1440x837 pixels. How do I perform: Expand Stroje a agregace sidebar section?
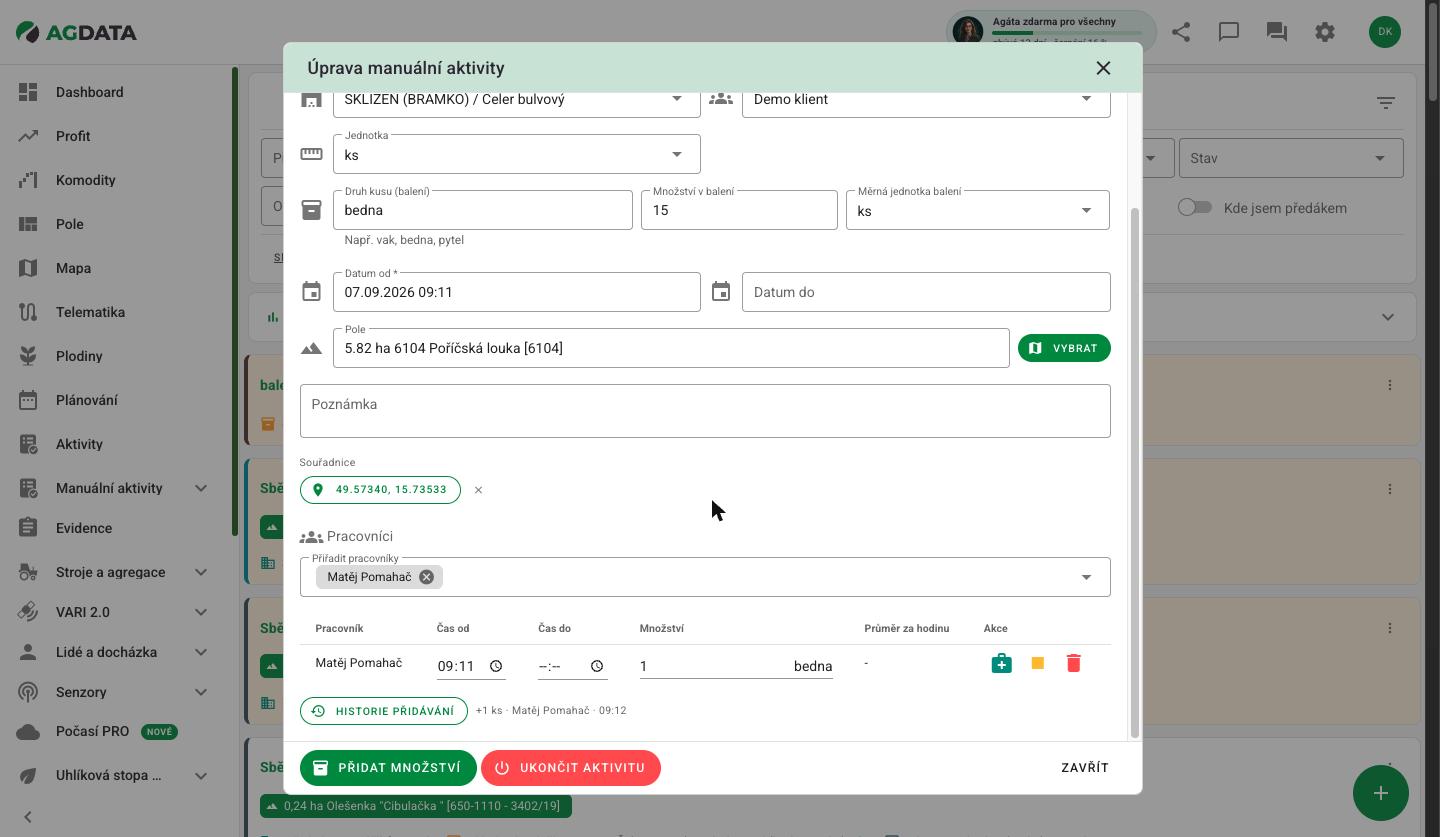[x=201, y=572]
